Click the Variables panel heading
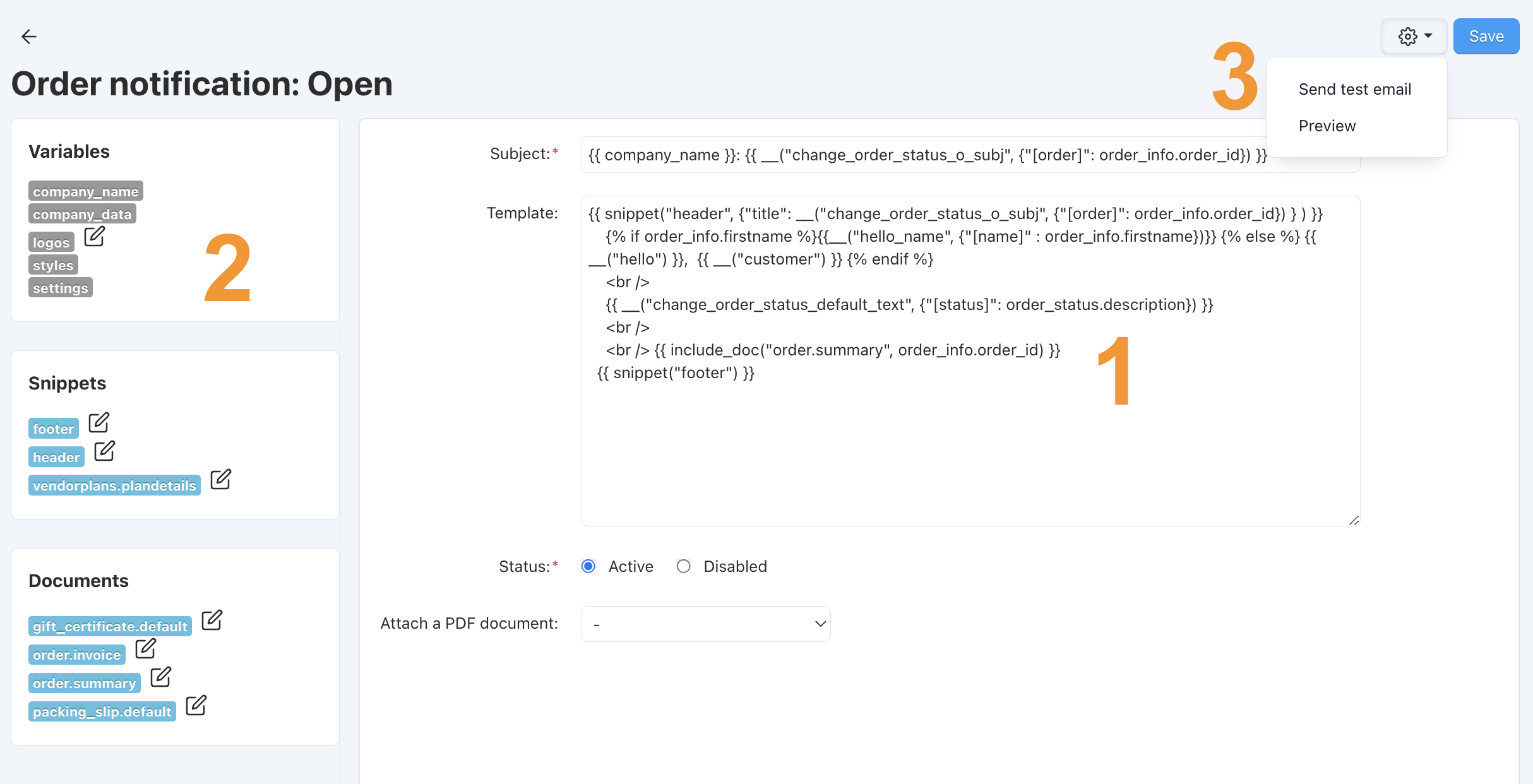Viewport: 1533px width, 784px height. [x=69, y=151]
